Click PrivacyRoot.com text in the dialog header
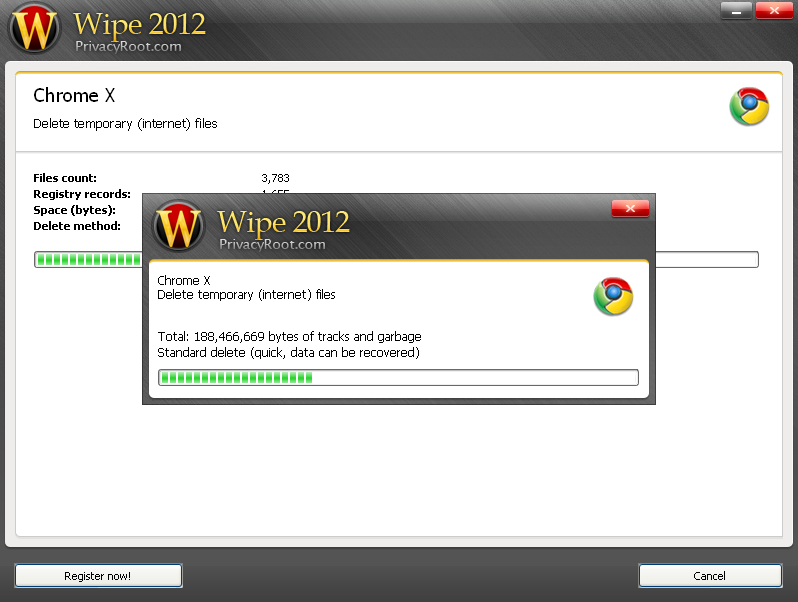This screenshot has height=602, width=798. [x=272, y=244]
